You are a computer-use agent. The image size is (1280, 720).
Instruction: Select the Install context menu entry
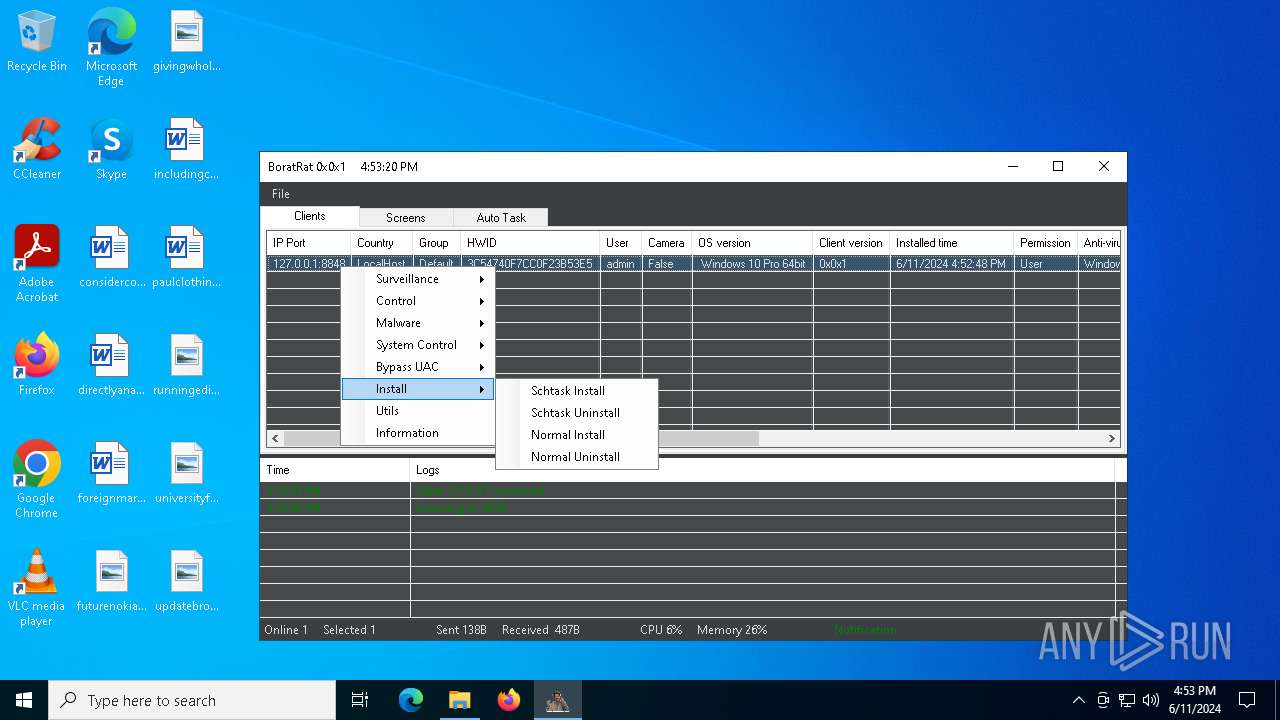[x=418, y=389]
